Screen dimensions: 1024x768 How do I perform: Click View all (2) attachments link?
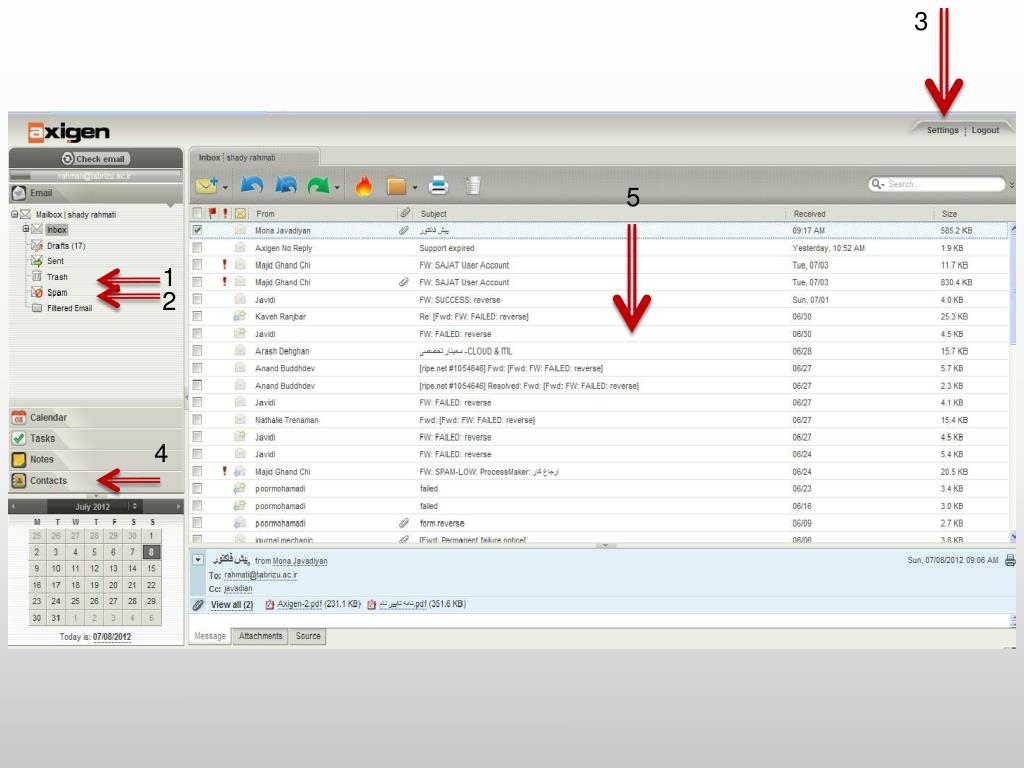pyautogui.click(x=231, y=605)
